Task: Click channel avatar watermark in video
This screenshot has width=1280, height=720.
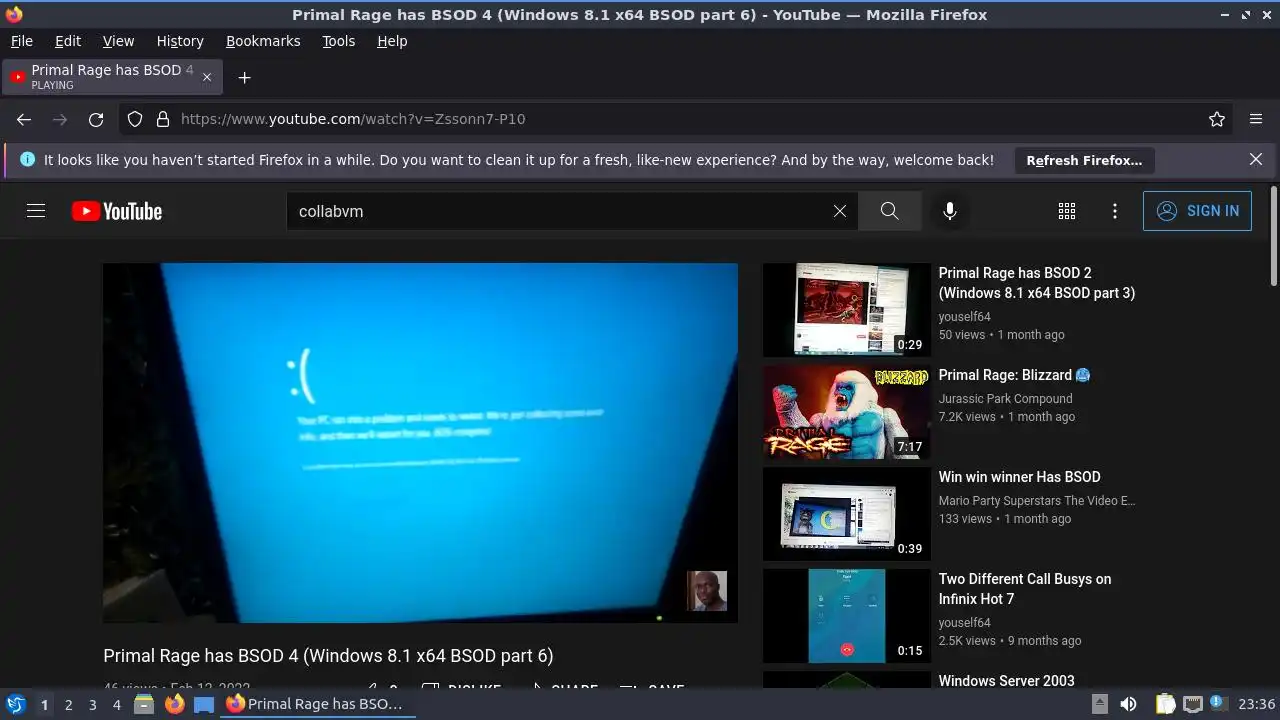Action: 707,591
